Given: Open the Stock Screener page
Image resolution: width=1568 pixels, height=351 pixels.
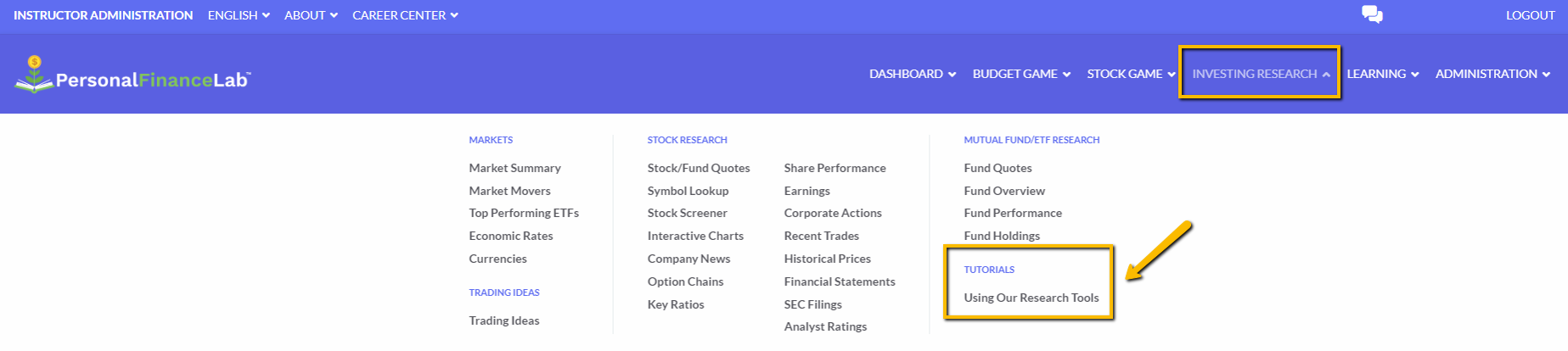Looking at the screenshot, I should point(688,213).
